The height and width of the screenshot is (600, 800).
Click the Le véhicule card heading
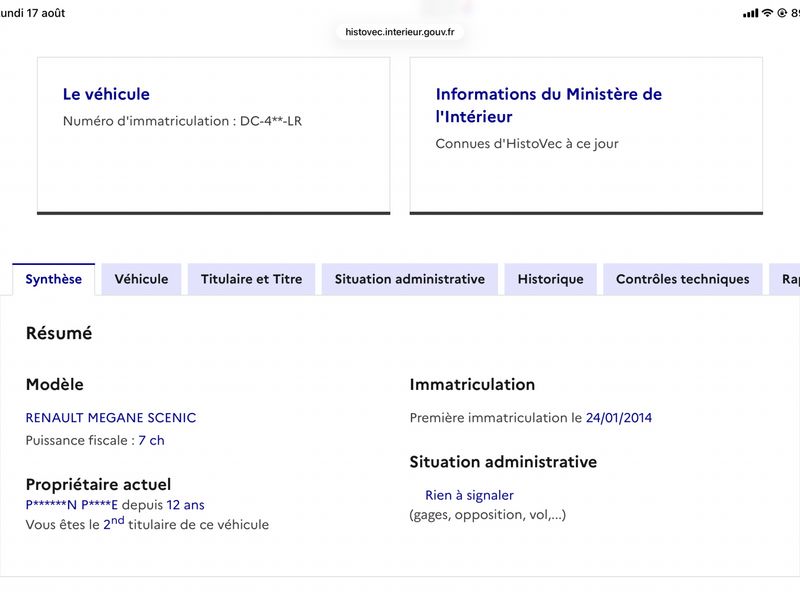click(x=106, y=94)
